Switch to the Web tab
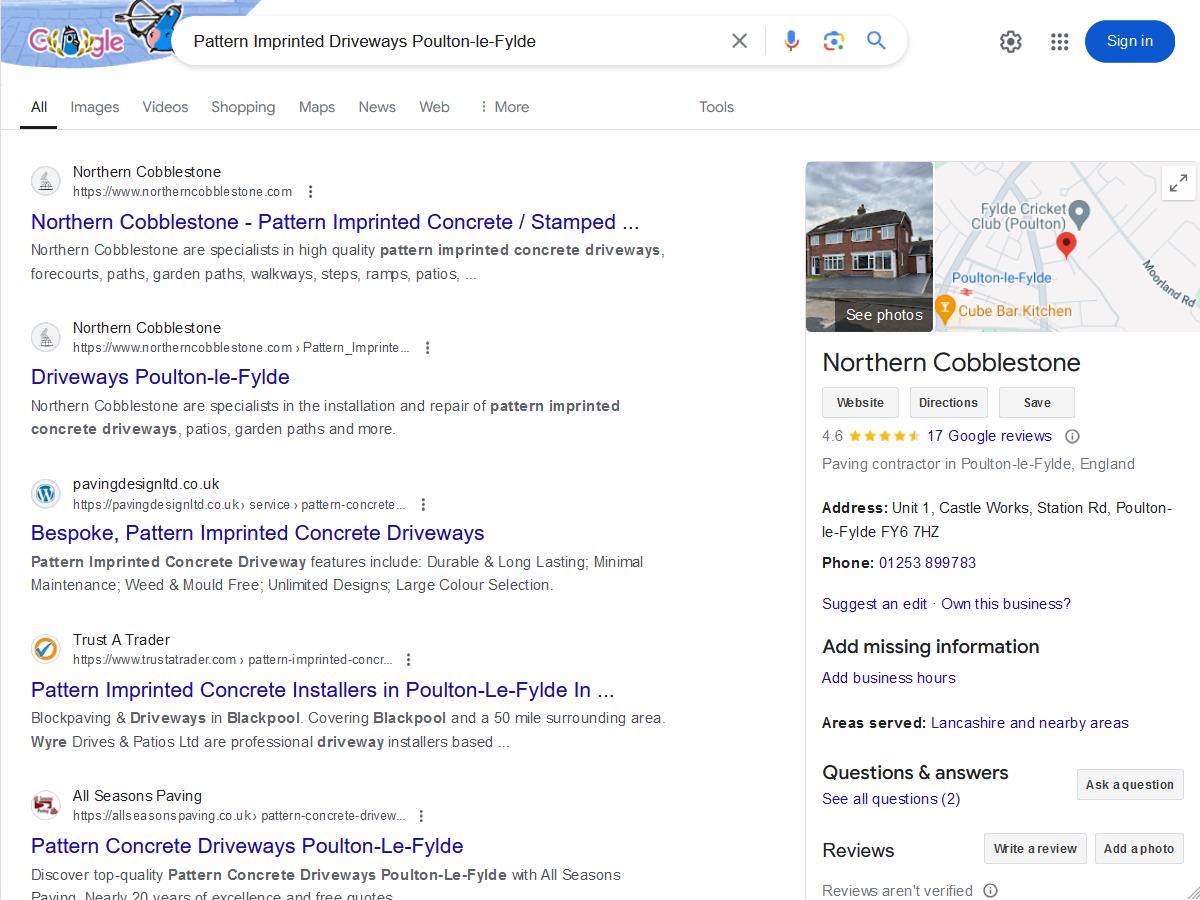 pos(434,107)
